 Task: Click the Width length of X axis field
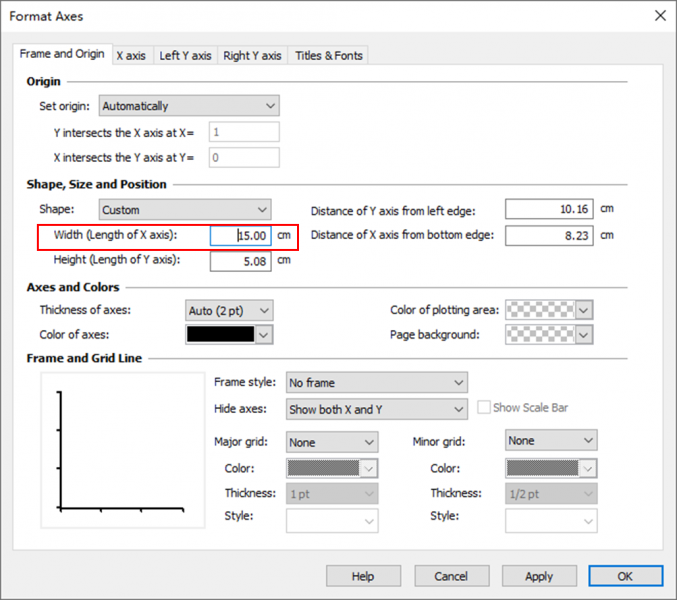click(240, 236)
